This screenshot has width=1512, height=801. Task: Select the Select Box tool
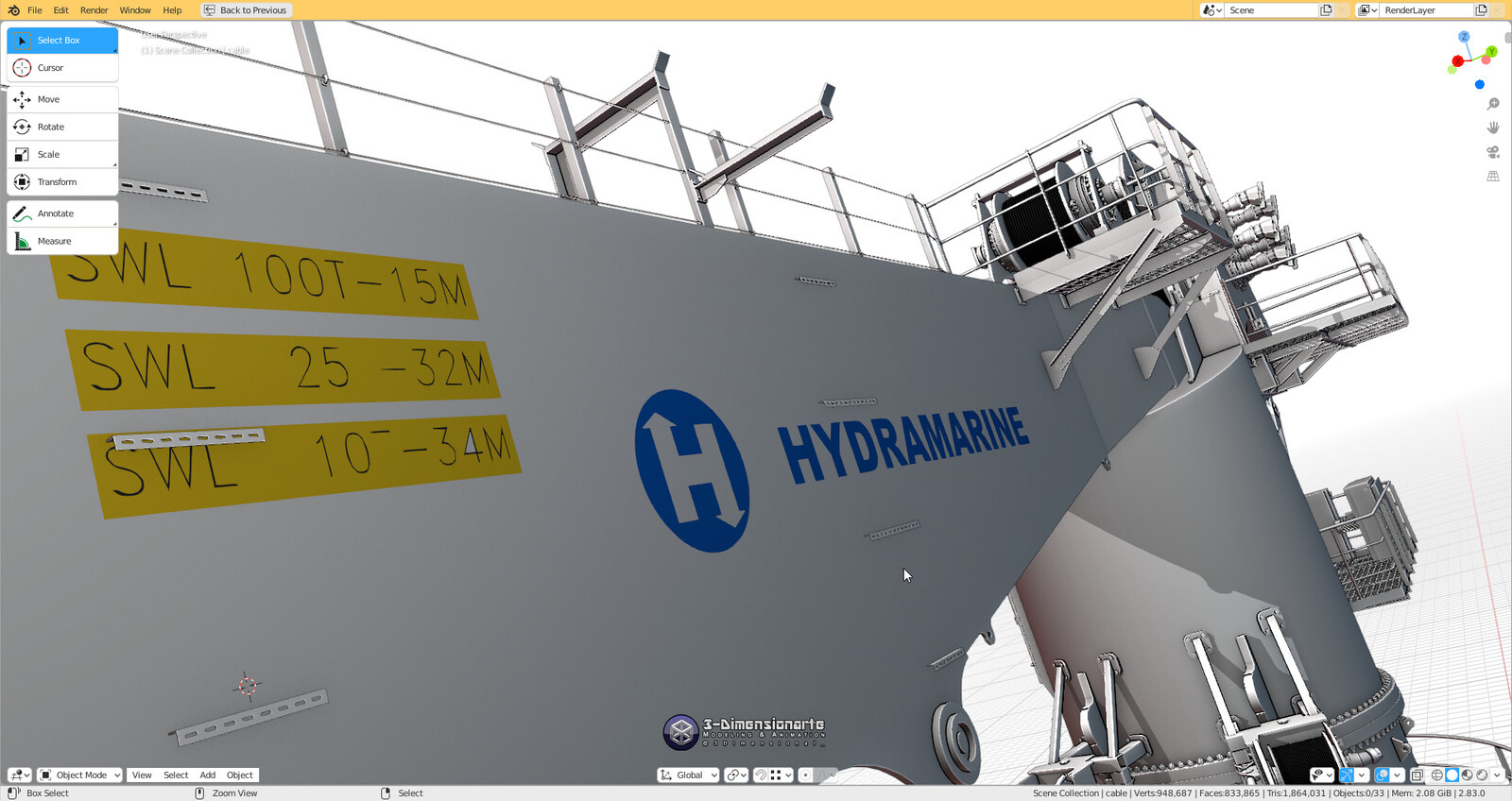62,41
